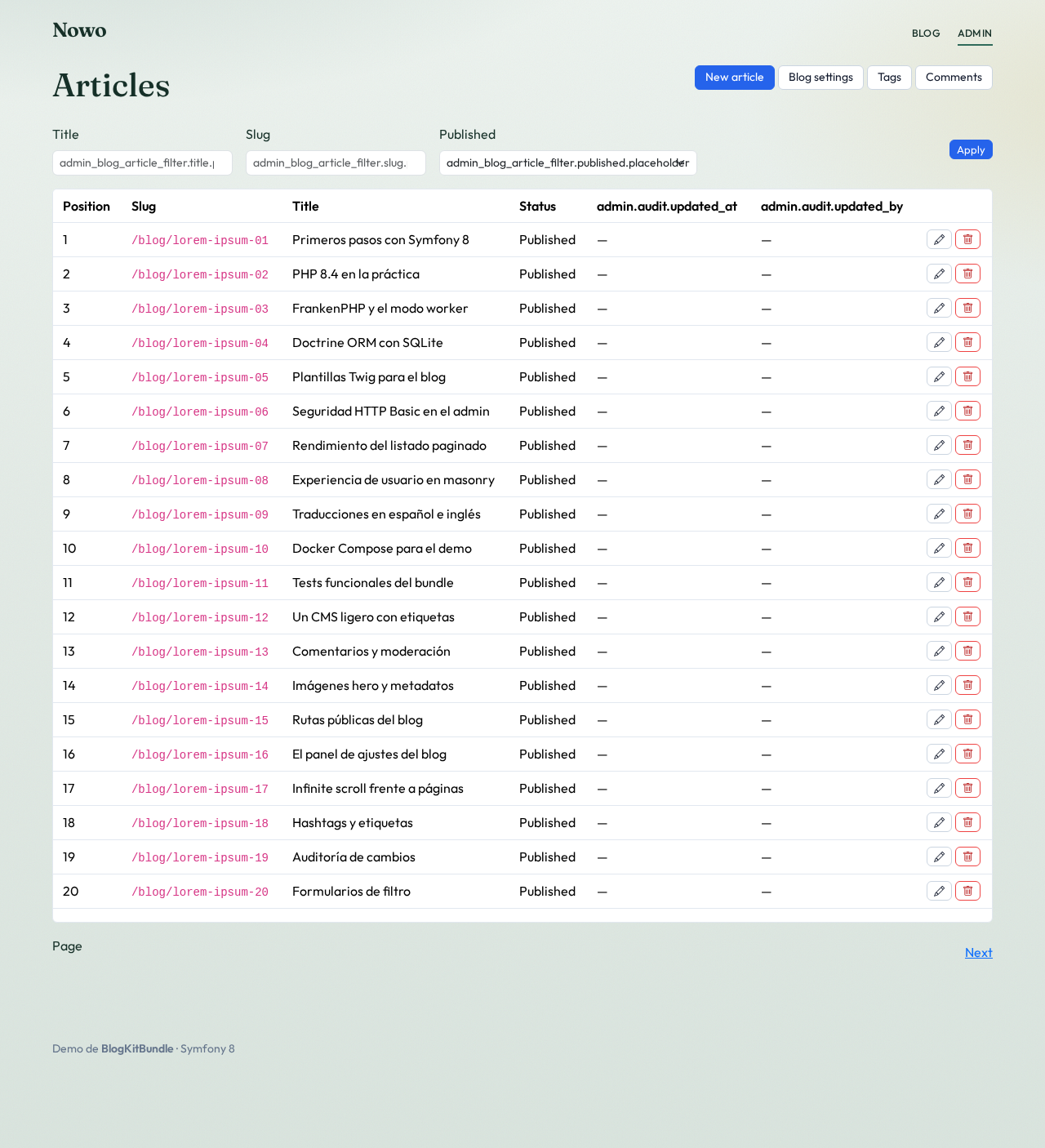
Task: Open the Published filter dropdown
Action: tap(568, 162)
